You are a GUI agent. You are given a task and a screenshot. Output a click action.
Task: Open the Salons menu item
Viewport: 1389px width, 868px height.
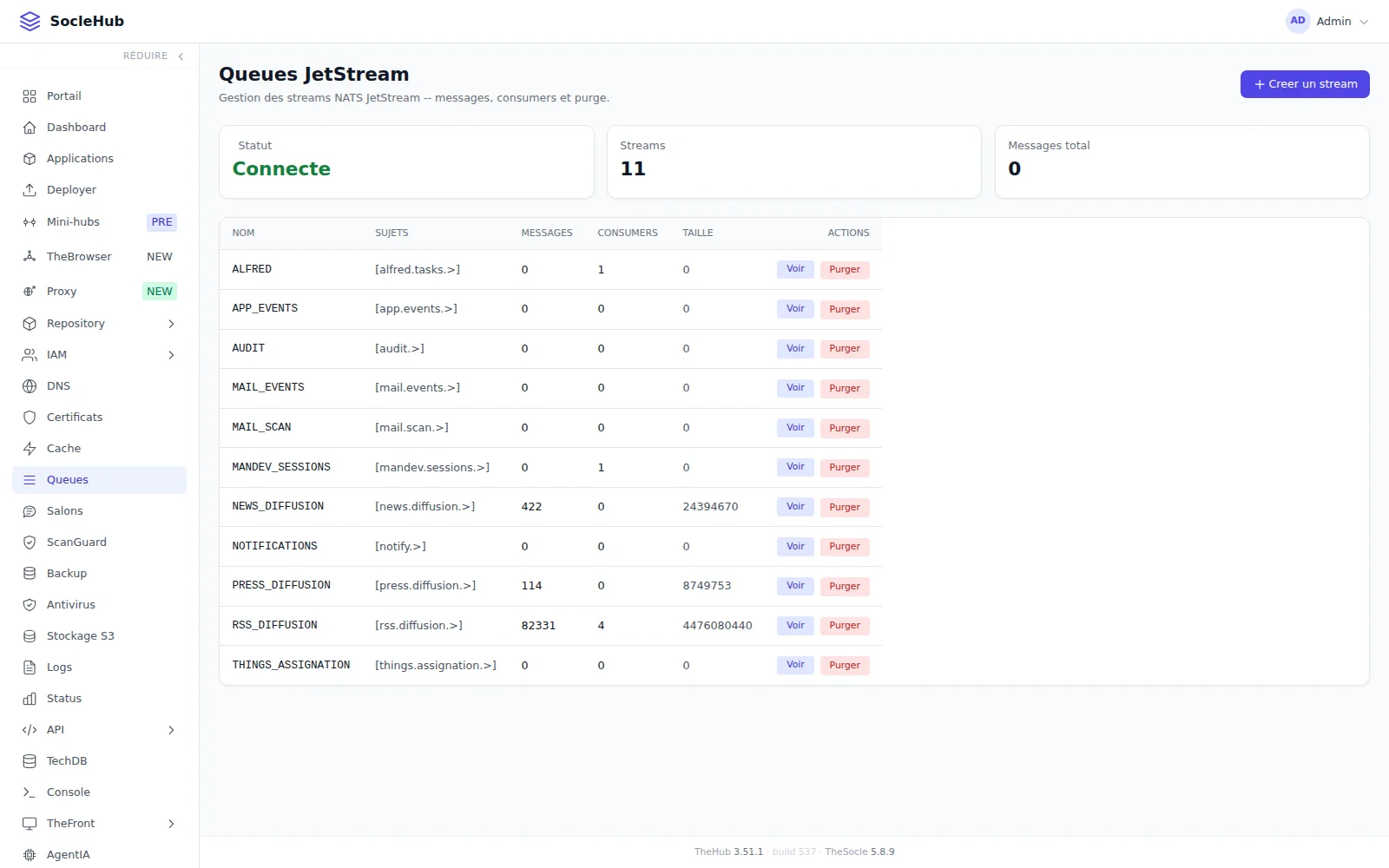(x=99, y=511)
